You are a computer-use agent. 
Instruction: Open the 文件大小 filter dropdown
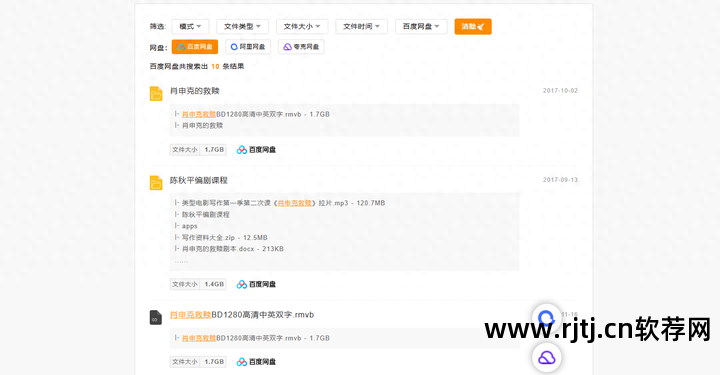click(x=302, y=27)
